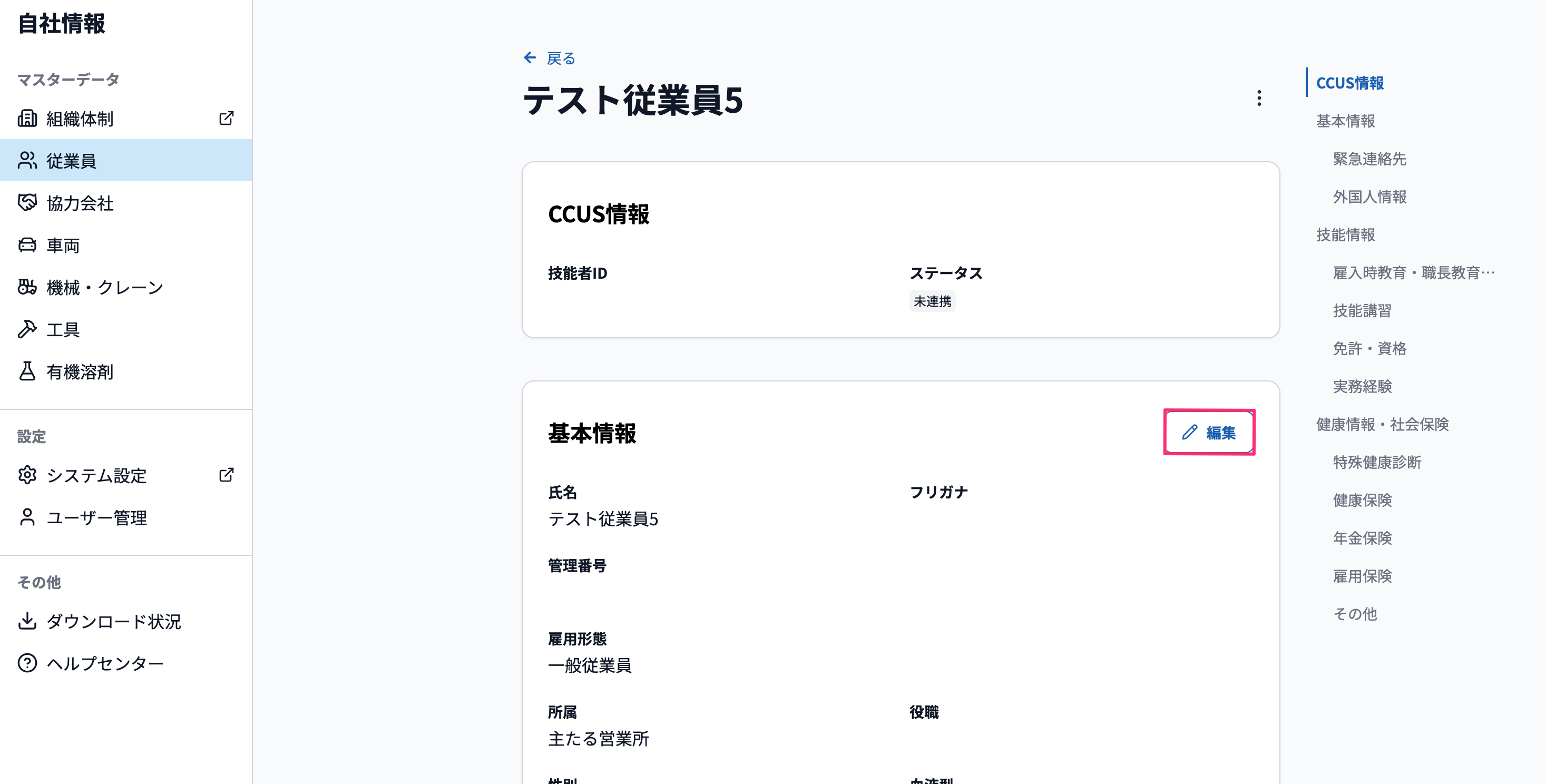Jump to 健康情報・社会保険 section
This screenshot has width=1546, height=784.
click(1382, 425)
